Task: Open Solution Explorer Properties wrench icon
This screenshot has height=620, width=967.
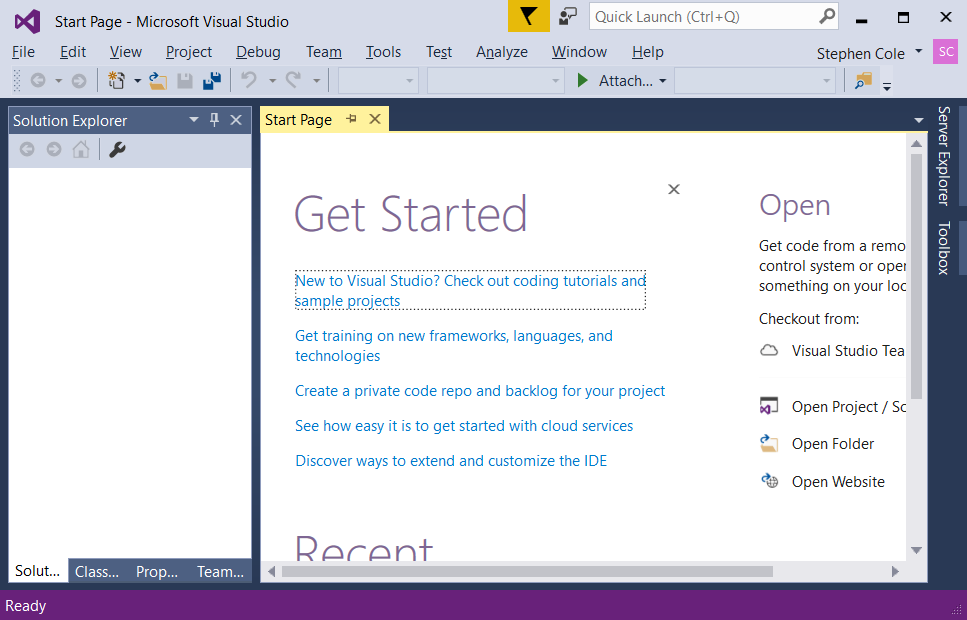Action: point(117,150)
